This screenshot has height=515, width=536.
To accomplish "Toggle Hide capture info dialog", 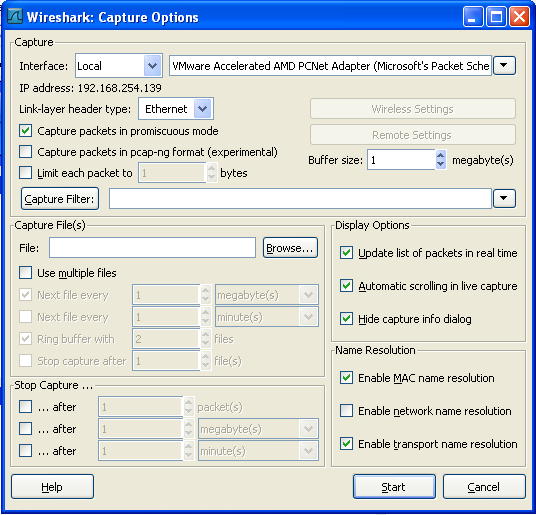I will click(x=346, y=319).
